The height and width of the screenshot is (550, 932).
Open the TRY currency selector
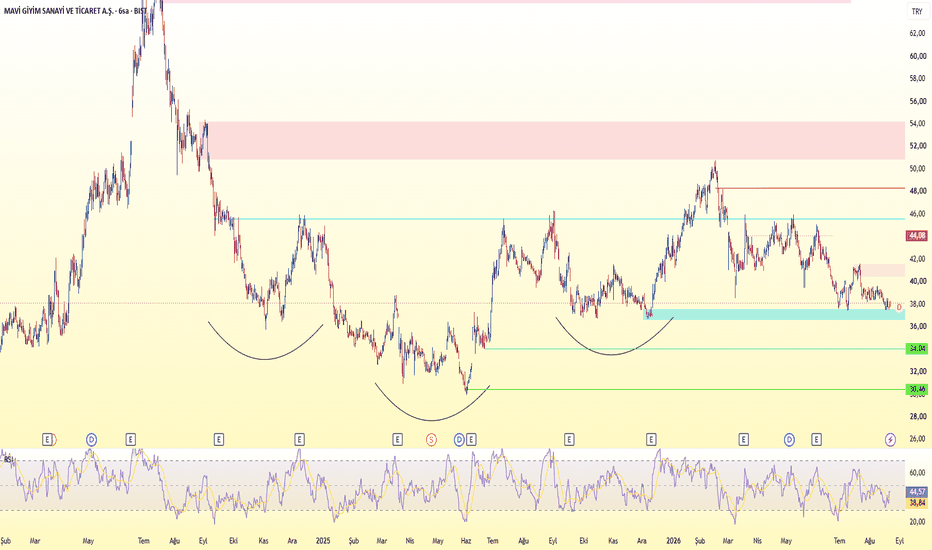click(x=917, y=11)
